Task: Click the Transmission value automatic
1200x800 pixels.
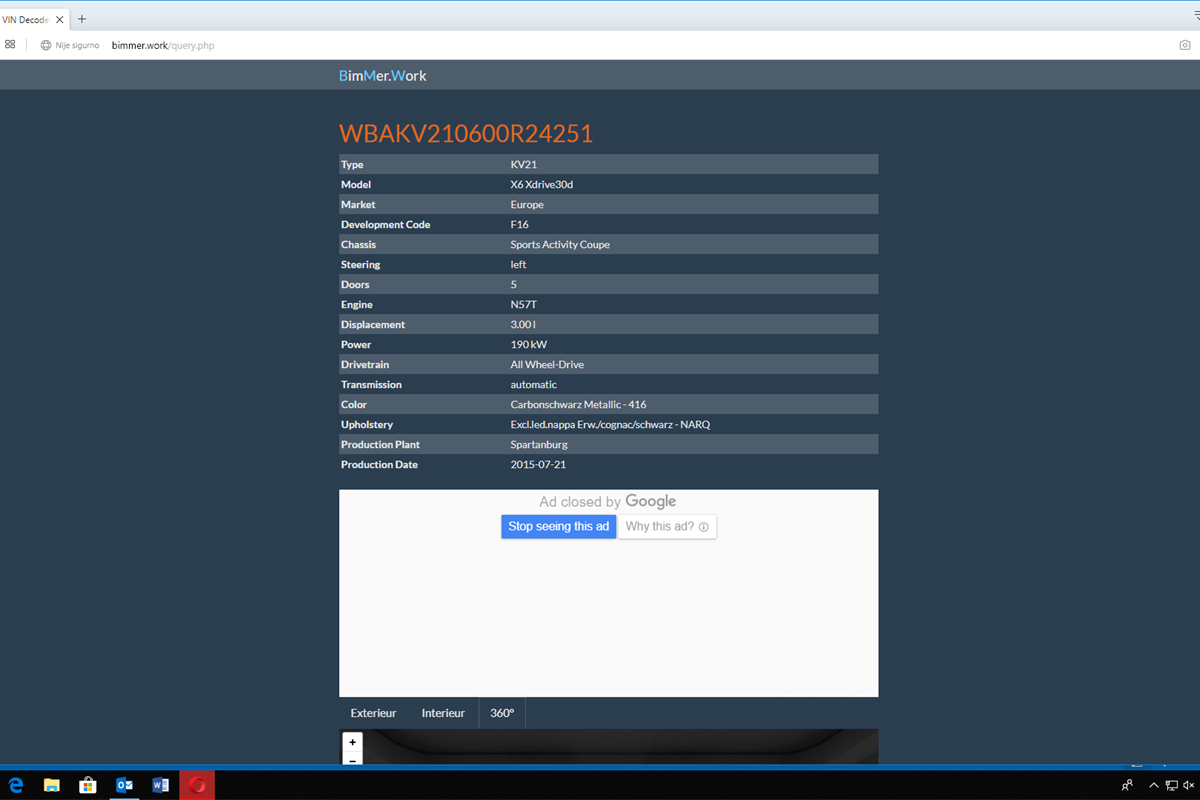Action: click(x=534, y=385)
